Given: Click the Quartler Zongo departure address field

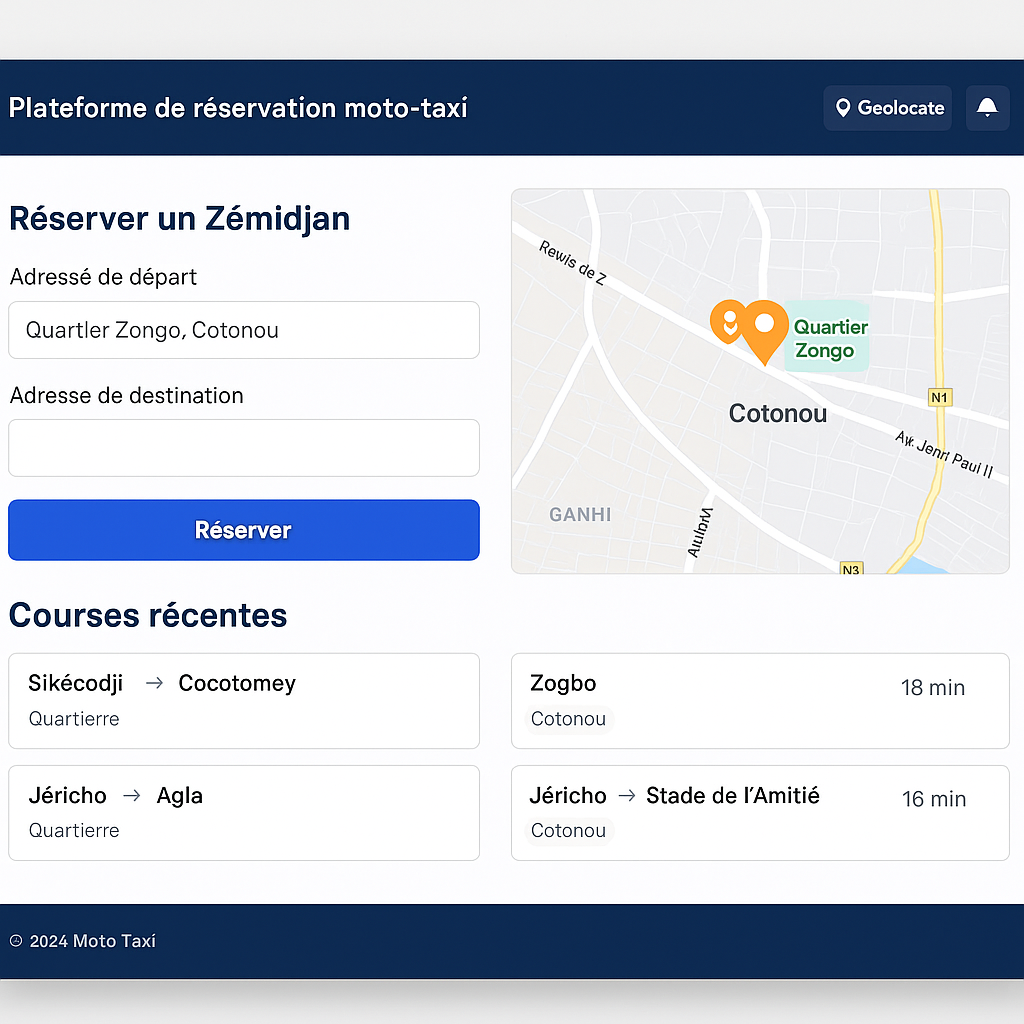Looking at the screenshot, I should [x=243, y=330].
